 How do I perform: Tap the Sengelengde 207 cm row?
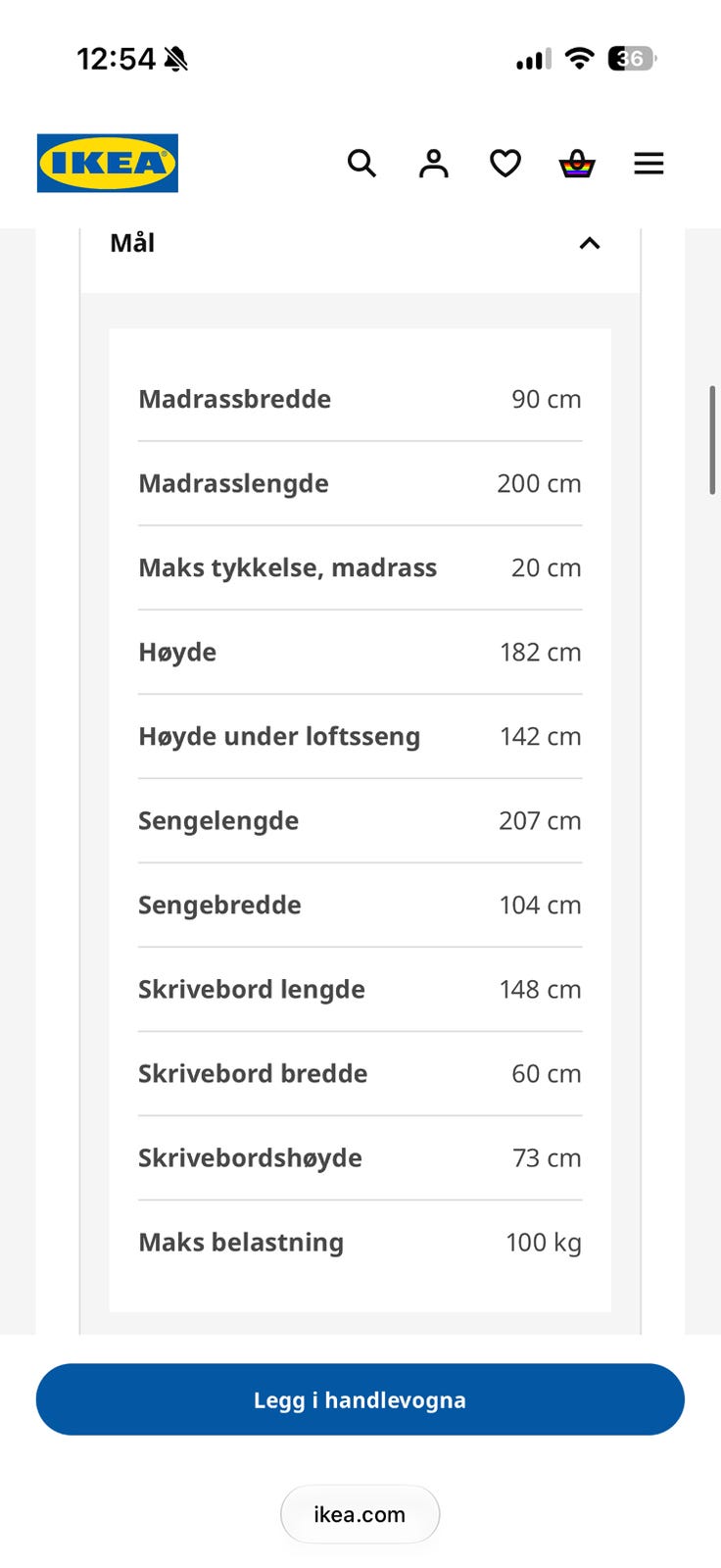(x=360, y=820)
